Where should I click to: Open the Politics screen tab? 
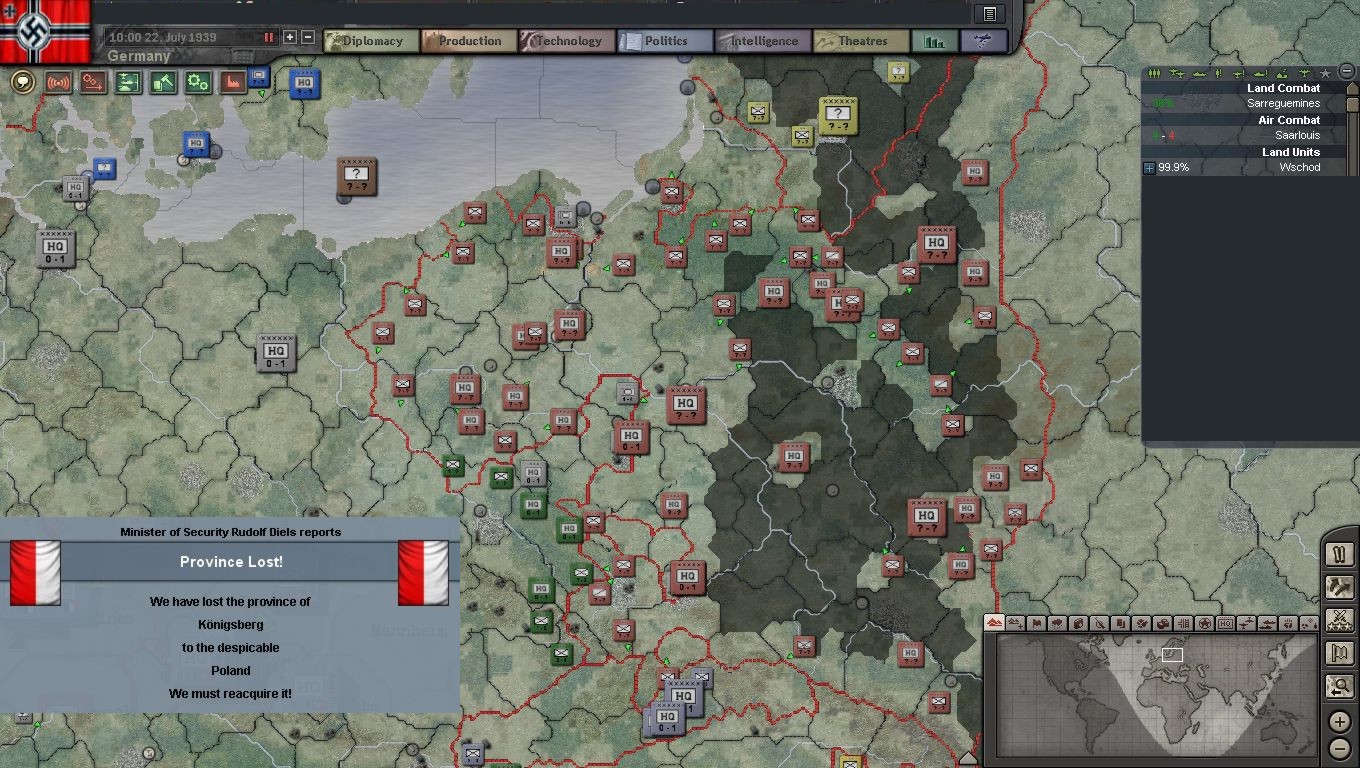(665, 41)
